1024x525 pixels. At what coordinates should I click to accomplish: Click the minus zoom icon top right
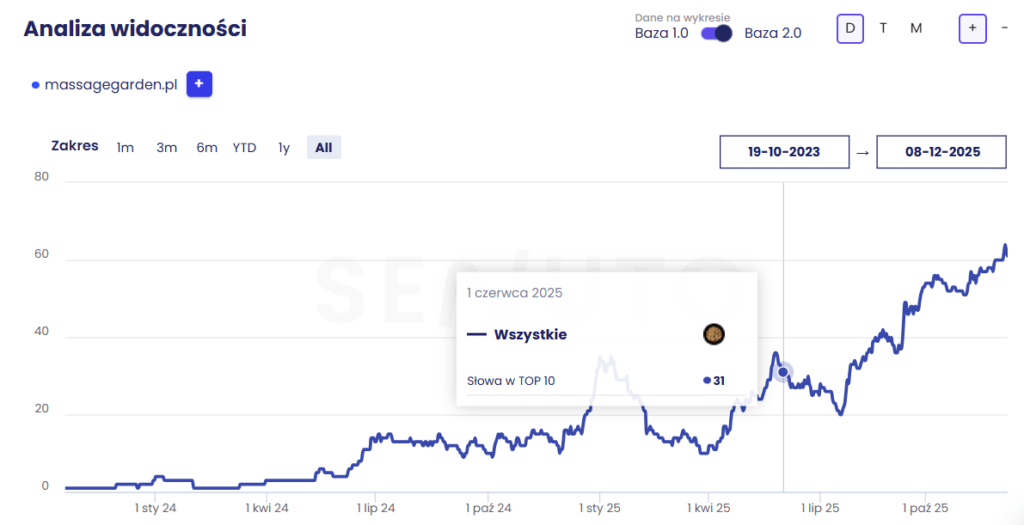tap(1004, 28)
